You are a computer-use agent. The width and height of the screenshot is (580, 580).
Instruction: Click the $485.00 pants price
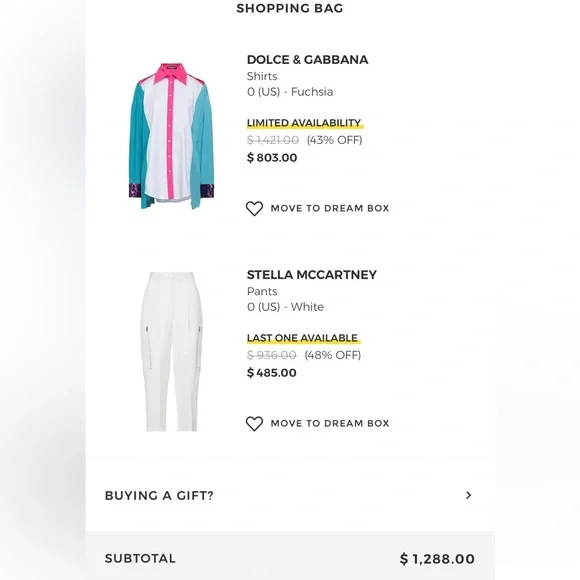(272, 373)
